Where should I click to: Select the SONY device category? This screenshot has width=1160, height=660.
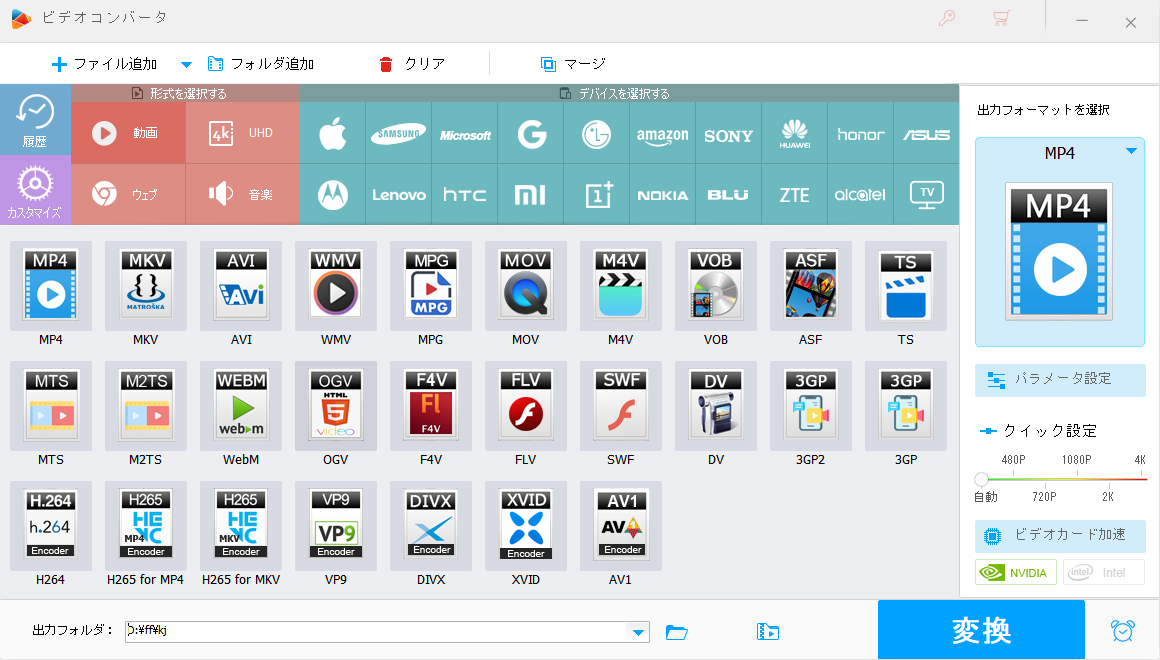click(728, 134)
